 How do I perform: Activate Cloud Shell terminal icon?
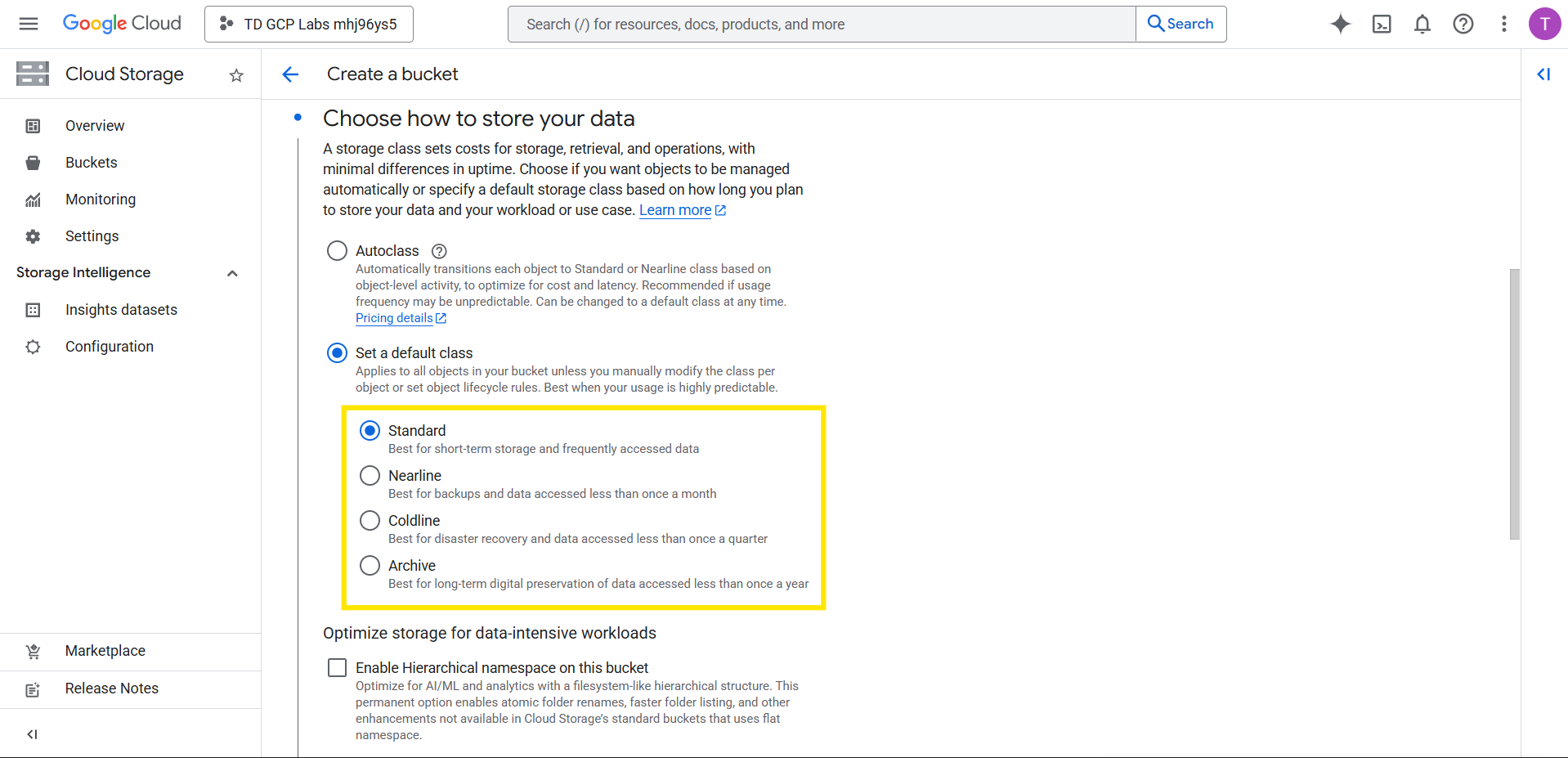pyautogui.click(x=1381, y=24)
